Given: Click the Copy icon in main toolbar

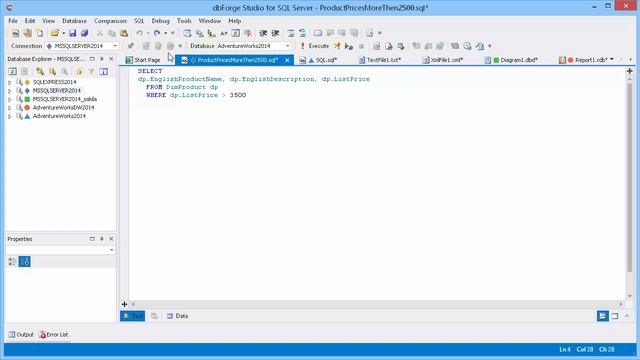Looking at the screenshot, I should coord(111,33).
